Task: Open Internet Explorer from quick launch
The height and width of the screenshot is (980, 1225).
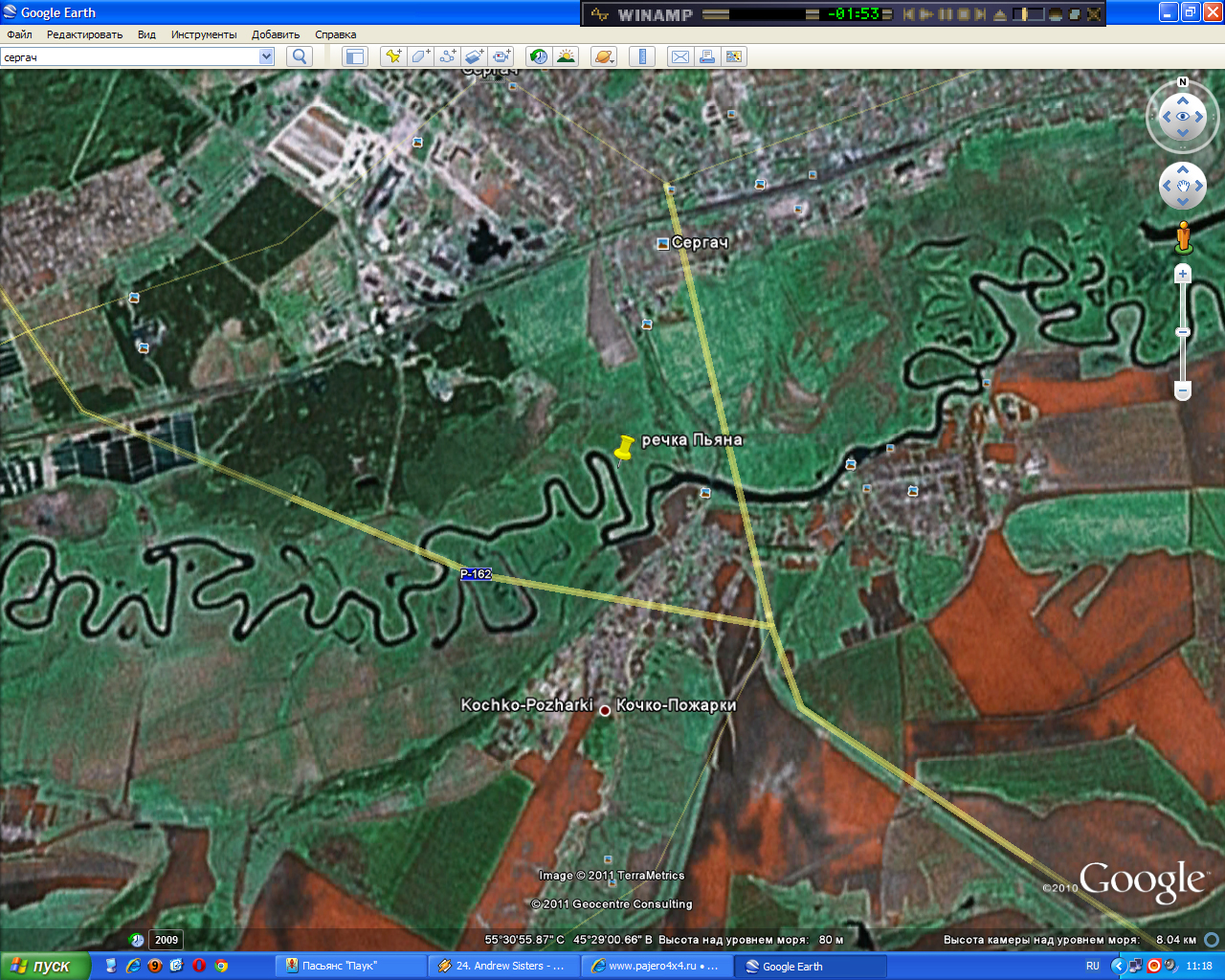Action: pos(133,966)
